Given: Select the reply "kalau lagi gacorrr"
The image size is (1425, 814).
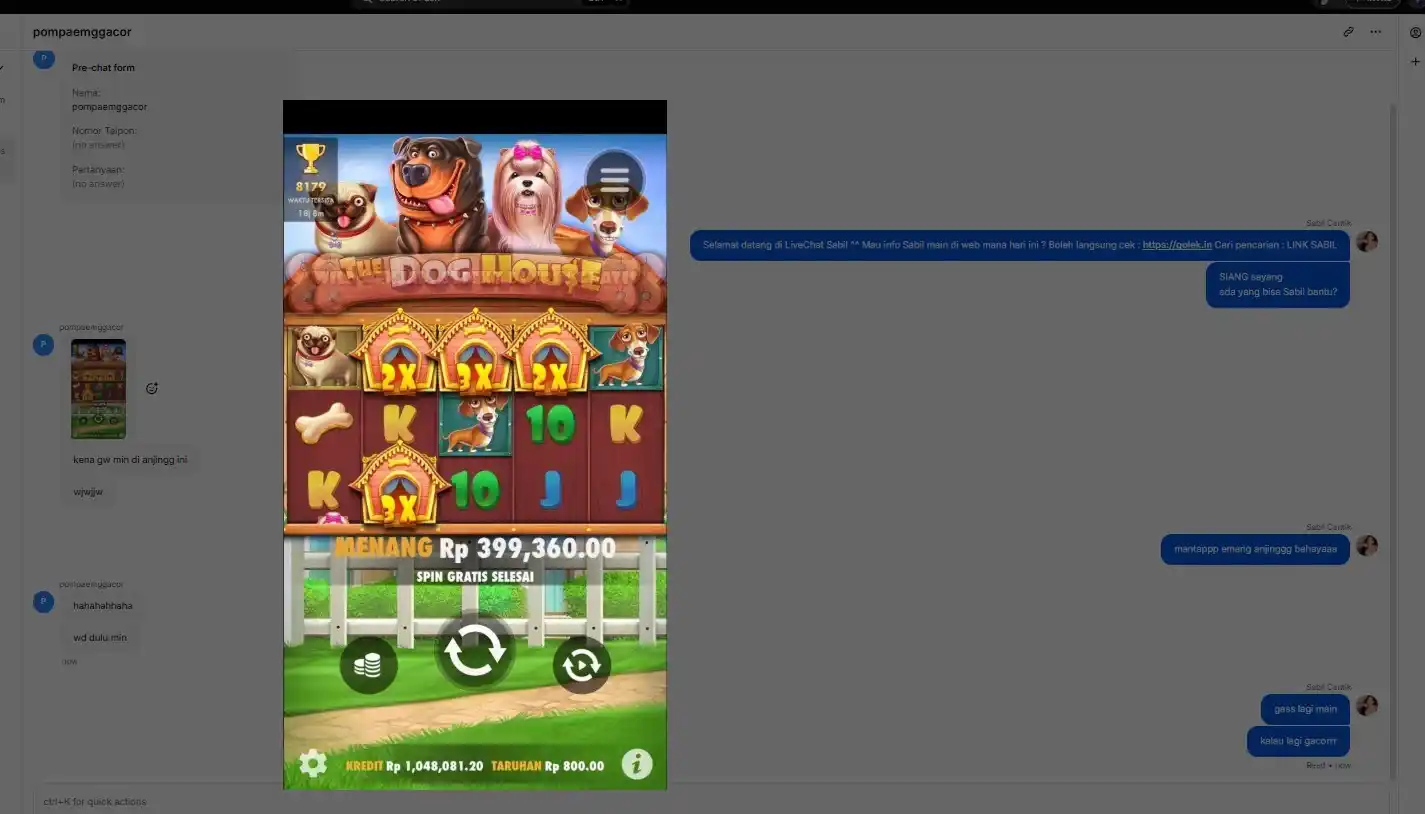Looking at the screenshot, I should (1298, 741).
